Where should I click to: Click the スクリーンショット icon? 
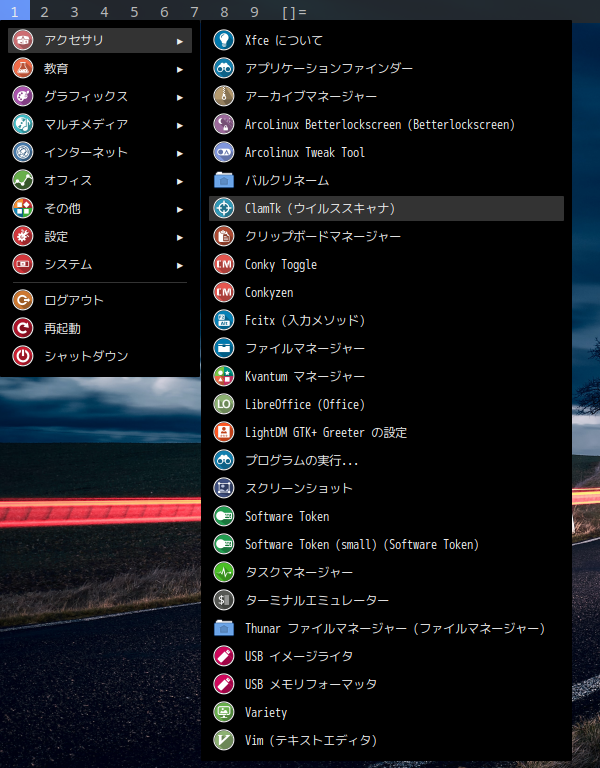224,488
